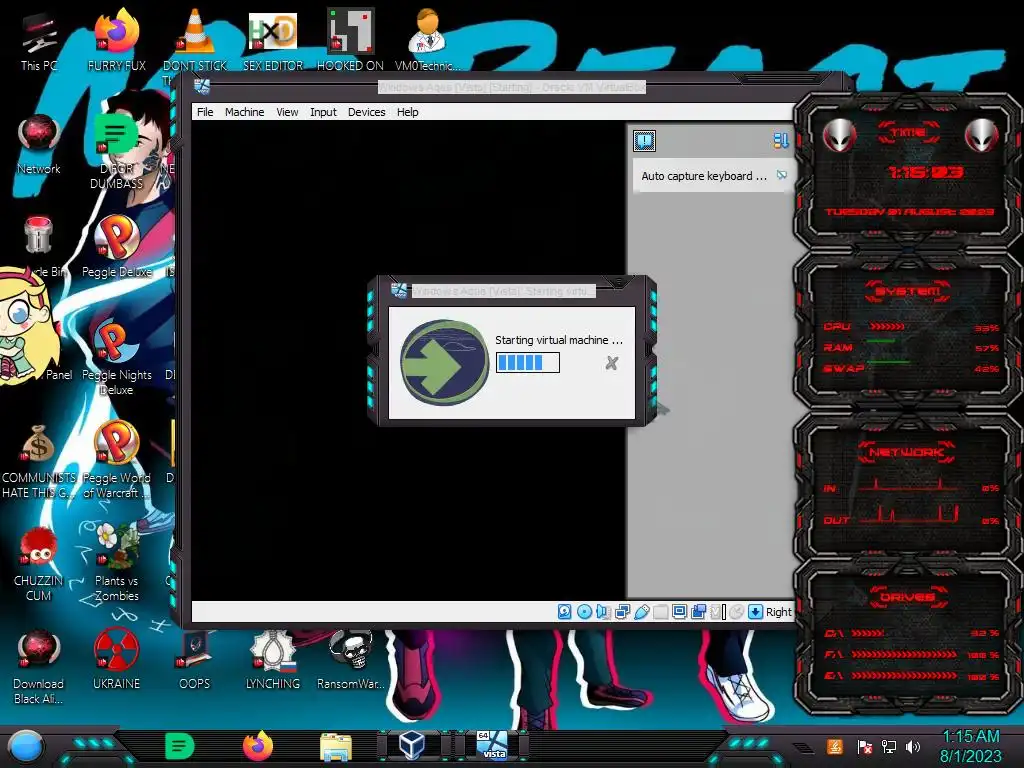The width and height of the screenshot is (1024, 768).
Task: Click the optical disk indicator in status bar
Action: pyautogui.click(x=584, y=611)
